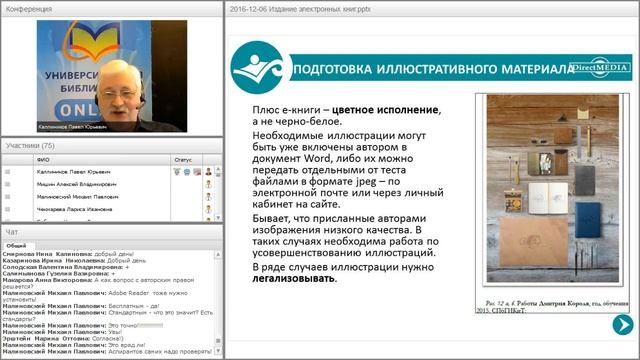
Task: Click the chat scrollbar thumb
Action: coord(218,341)
